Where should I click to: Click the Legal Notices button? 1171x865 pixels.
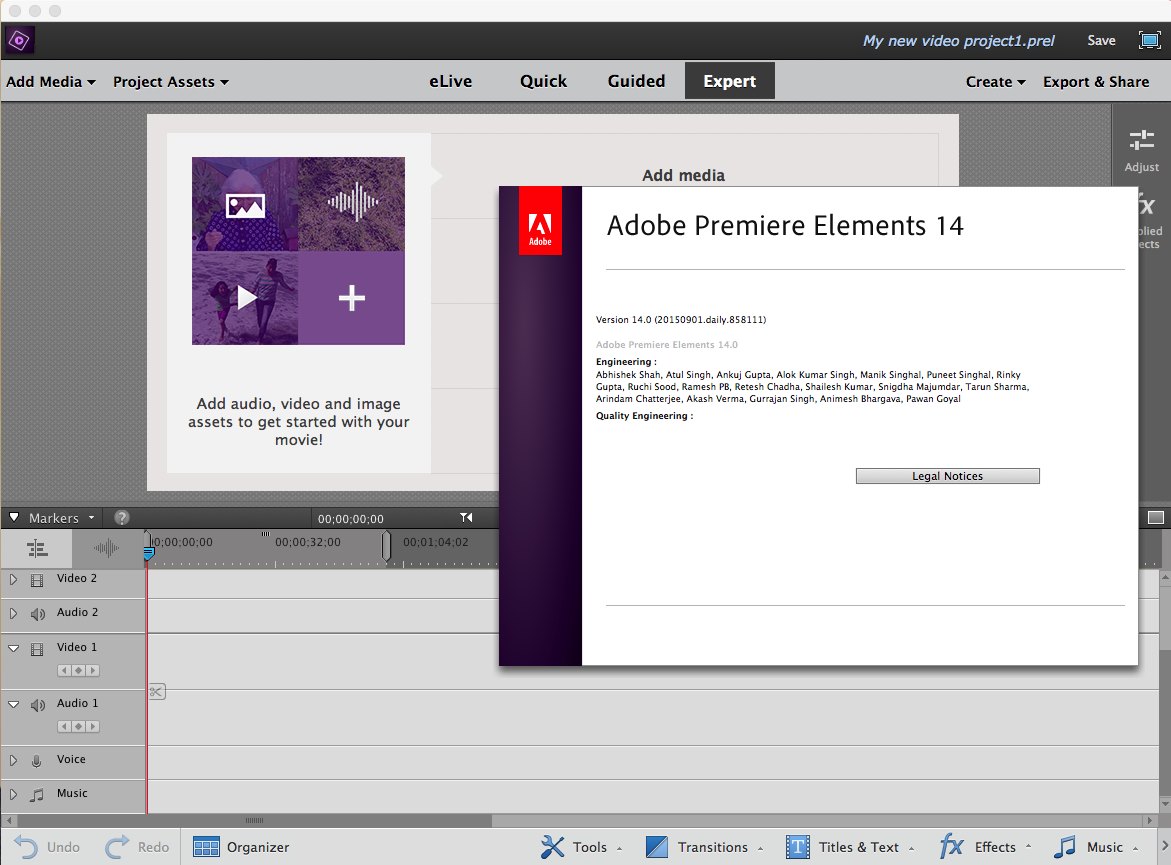pyautogui.click(x=947, y=476)
